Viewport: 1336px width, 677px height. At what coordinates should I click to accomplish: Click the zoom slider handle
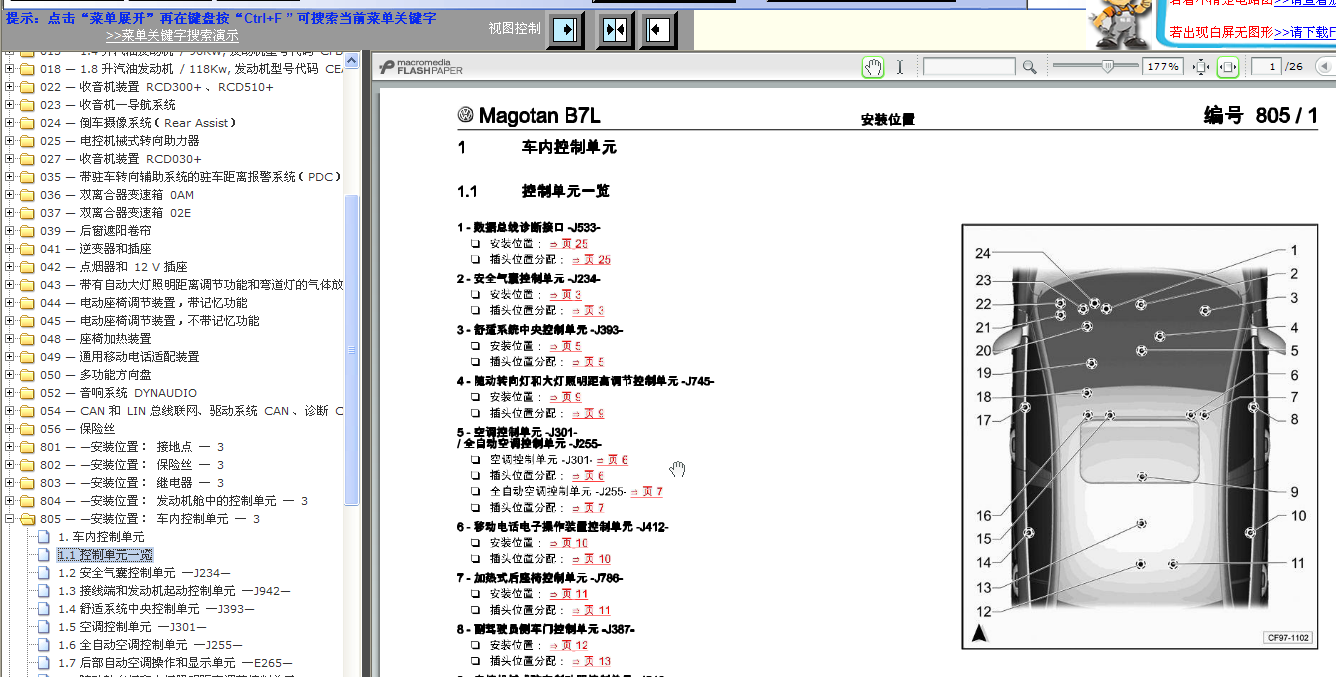click(x=1106, y=67)
